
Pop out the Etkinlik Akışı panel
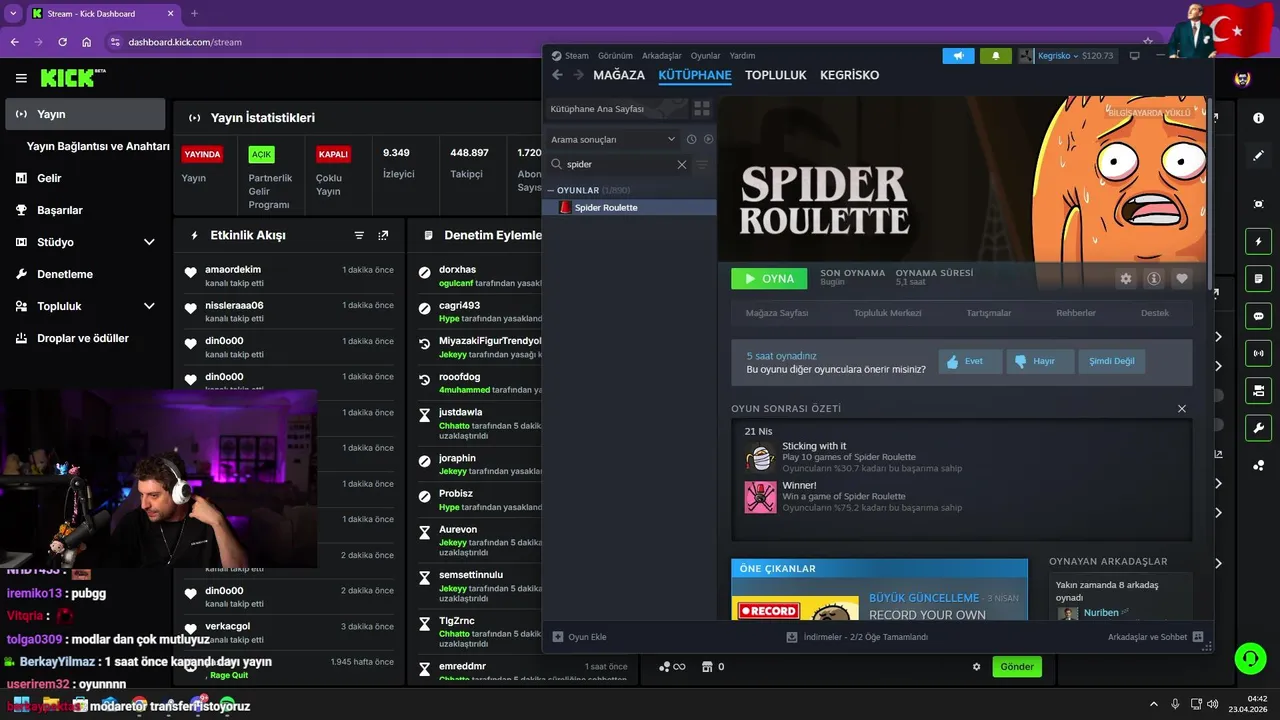(383, 235)
